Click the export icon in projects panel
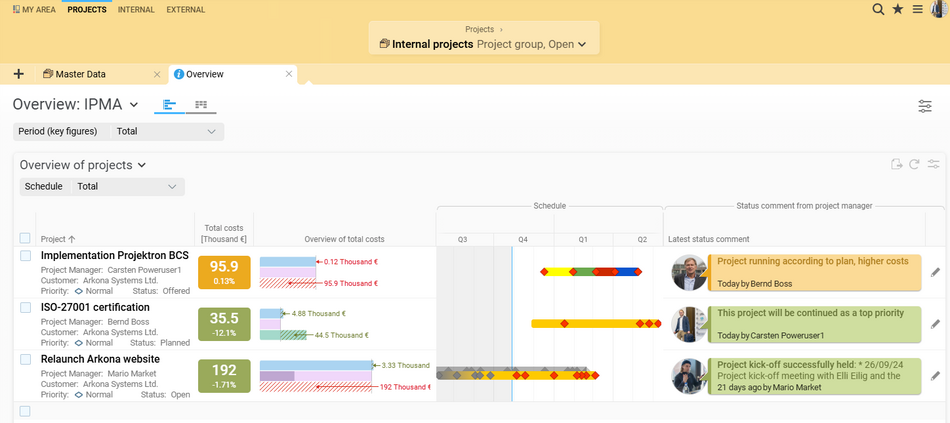The height and width of the screenshot is (423, 950). click(x=897, y=165)
